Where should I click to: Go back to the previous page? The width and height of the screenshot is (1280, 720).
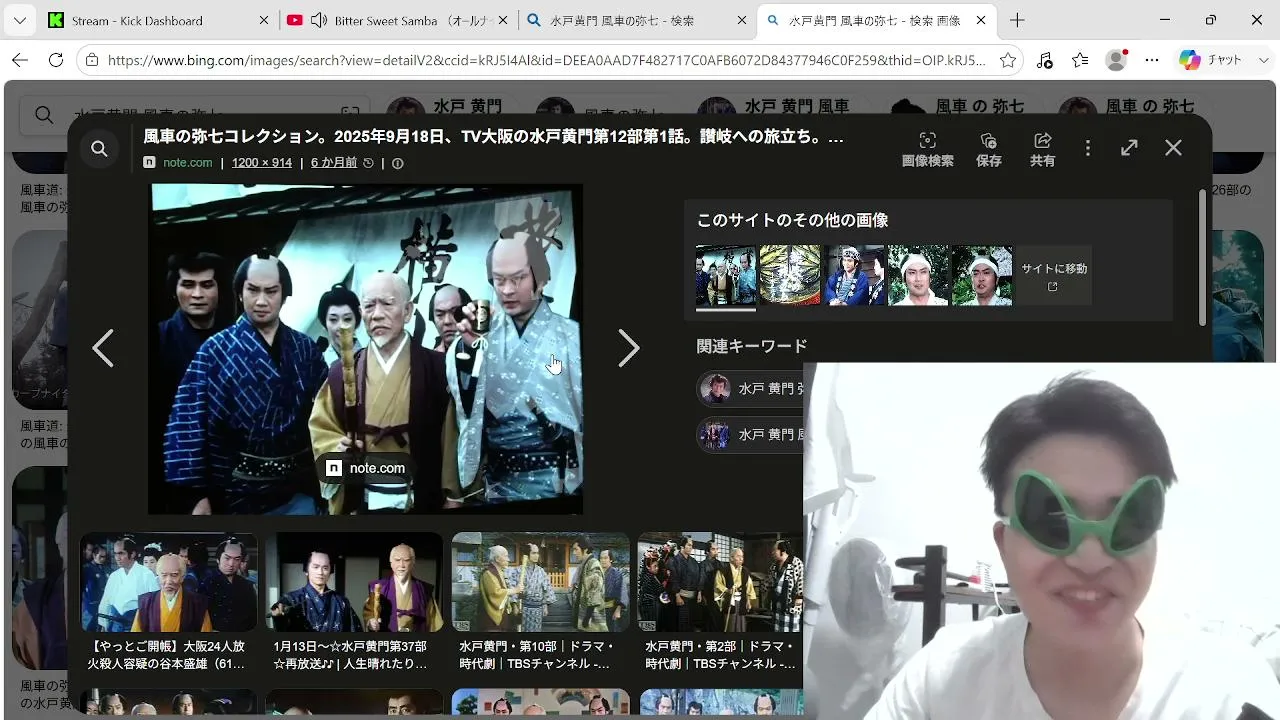point(20,60)
